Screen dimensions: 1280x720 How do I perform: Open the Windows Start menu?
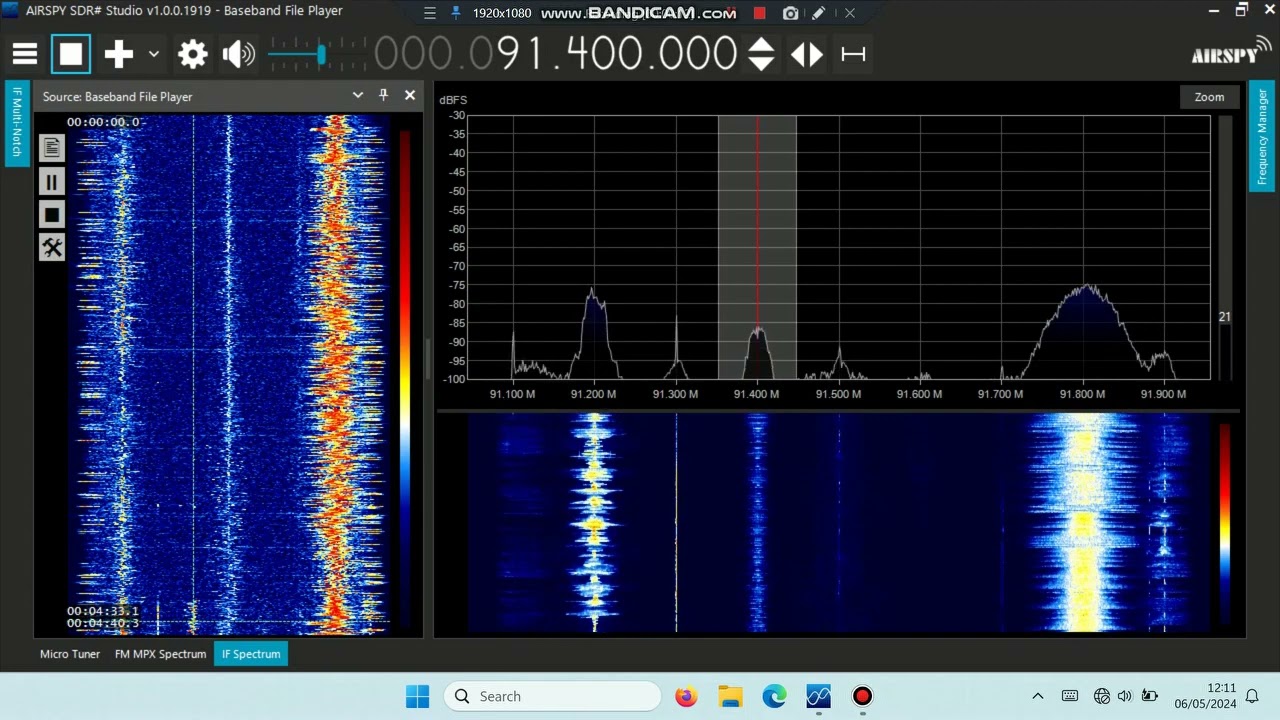[x=417, y=696]
